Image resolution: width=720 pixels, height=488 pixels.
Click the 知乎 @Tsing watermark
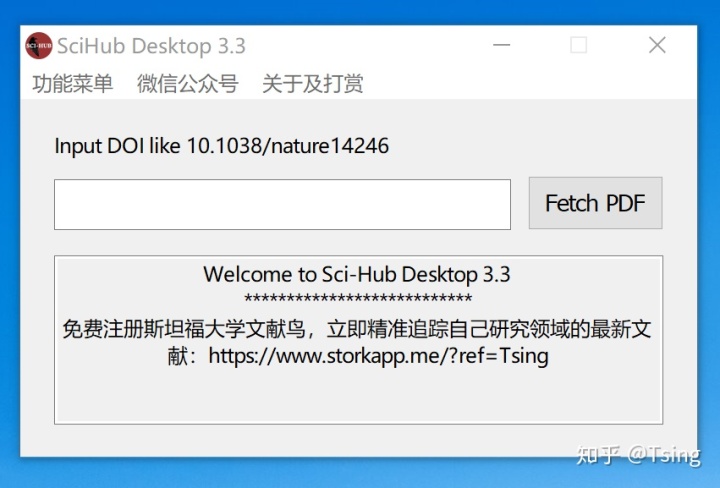pyautogui.click(x=638, y=455)
